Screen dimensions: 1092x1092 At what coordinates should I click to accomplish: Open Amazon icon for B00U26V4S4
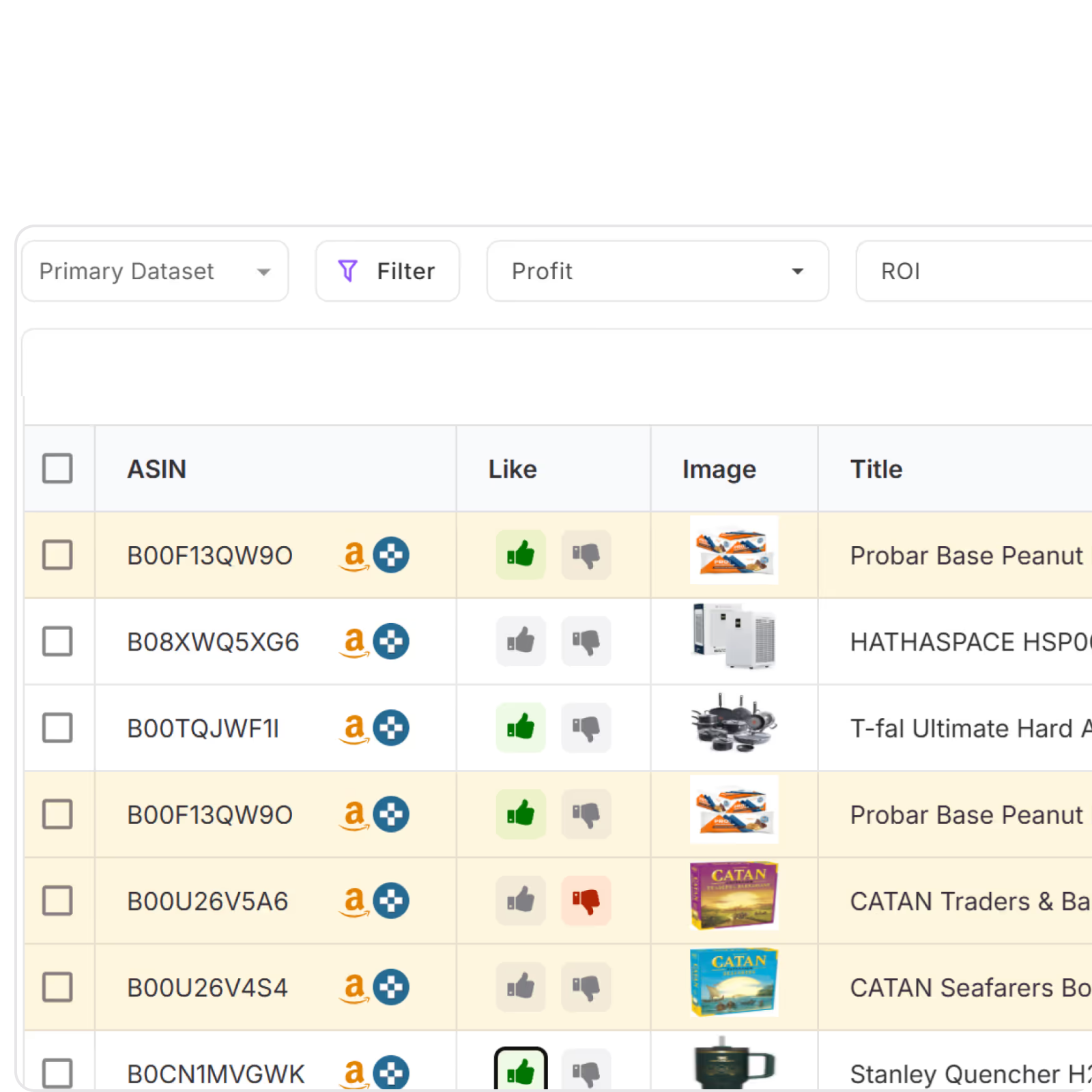pyautogui.click(x=354, y=987)
